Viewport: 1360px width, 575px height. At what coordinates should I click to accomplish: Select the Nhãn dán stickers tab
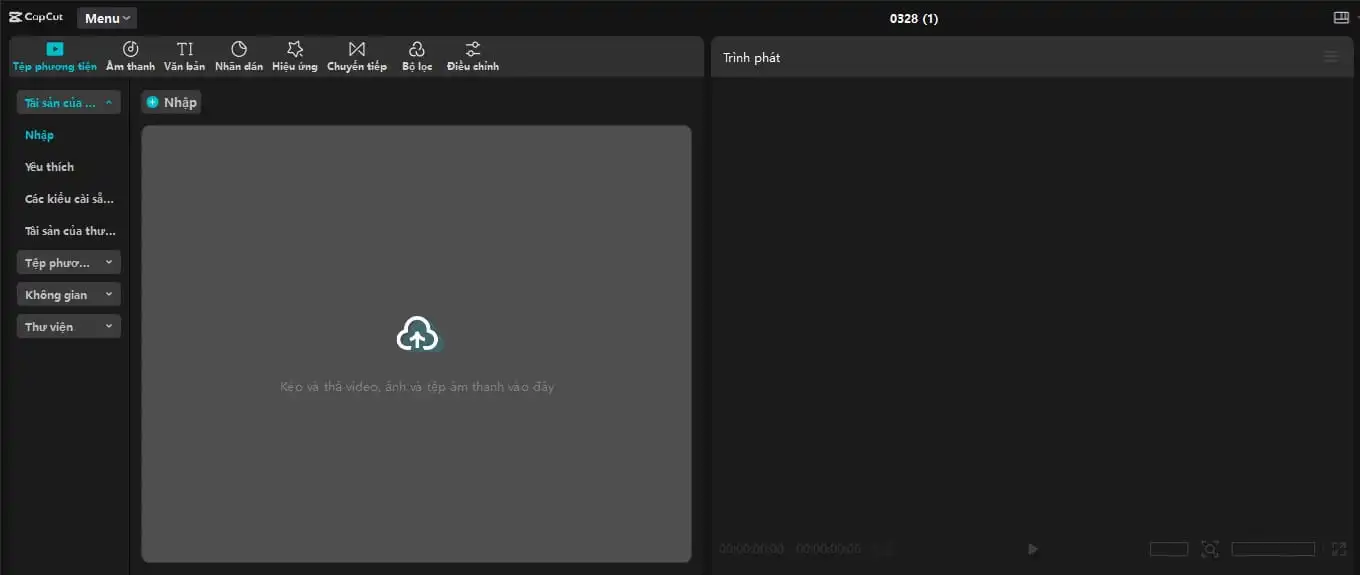click(239, 56)
